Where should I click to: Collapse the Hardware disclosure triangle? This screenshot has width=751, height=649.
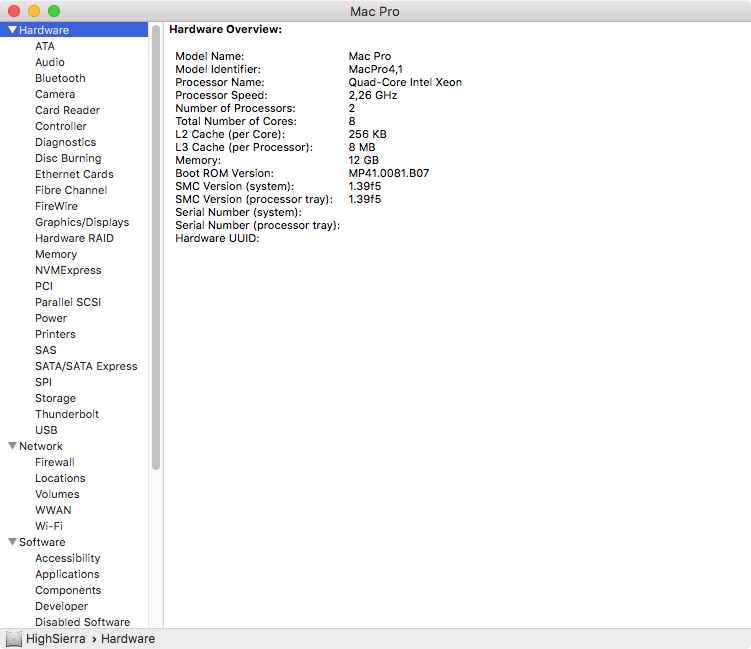click(x=13, y=30)
